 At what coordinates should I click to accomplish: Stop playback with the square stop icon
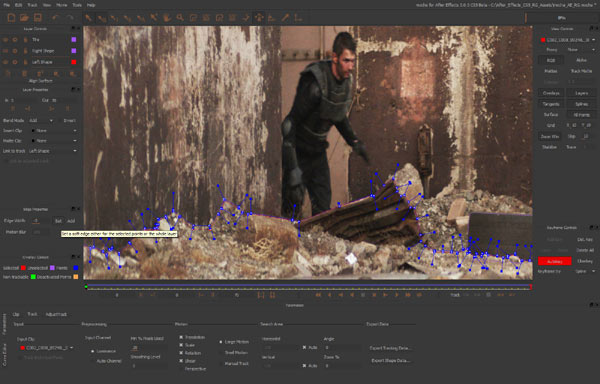(x=363, y=295)
